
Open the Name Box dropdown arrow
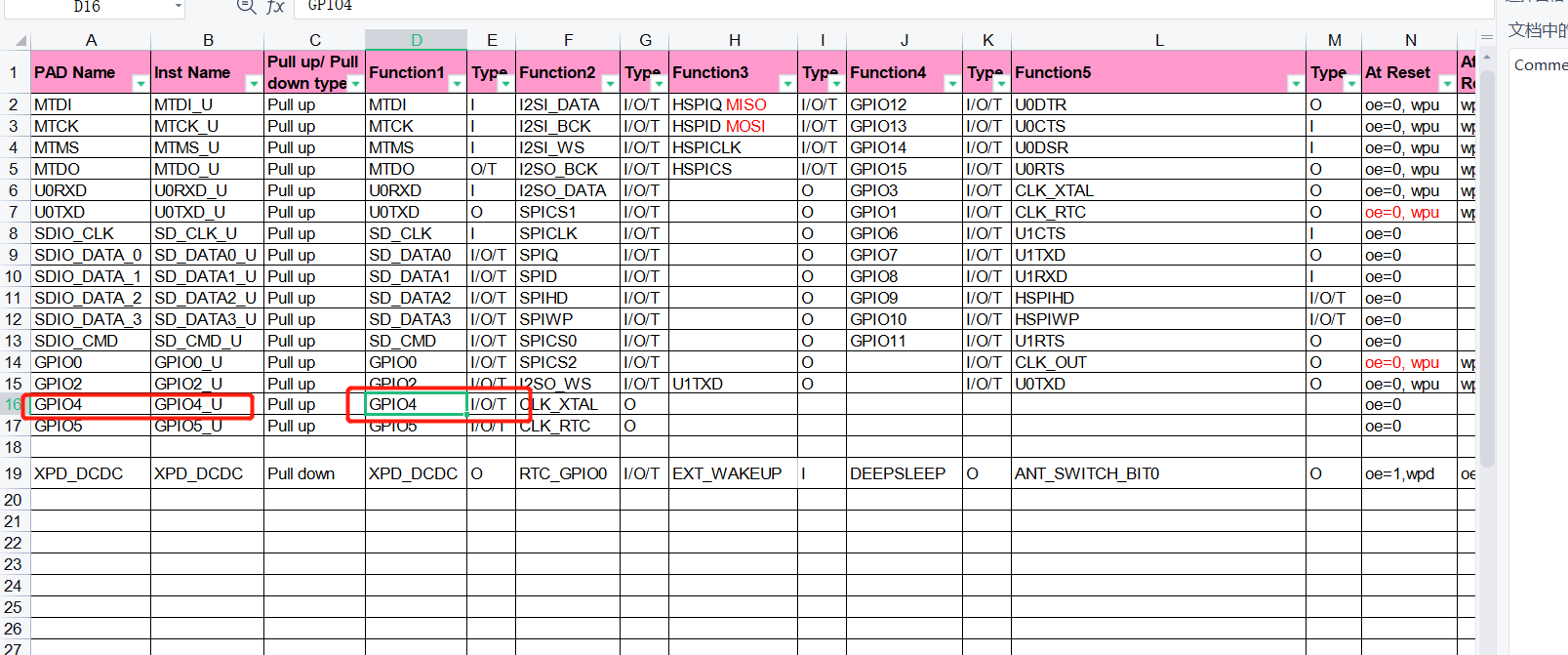click(x=178, y=7)
